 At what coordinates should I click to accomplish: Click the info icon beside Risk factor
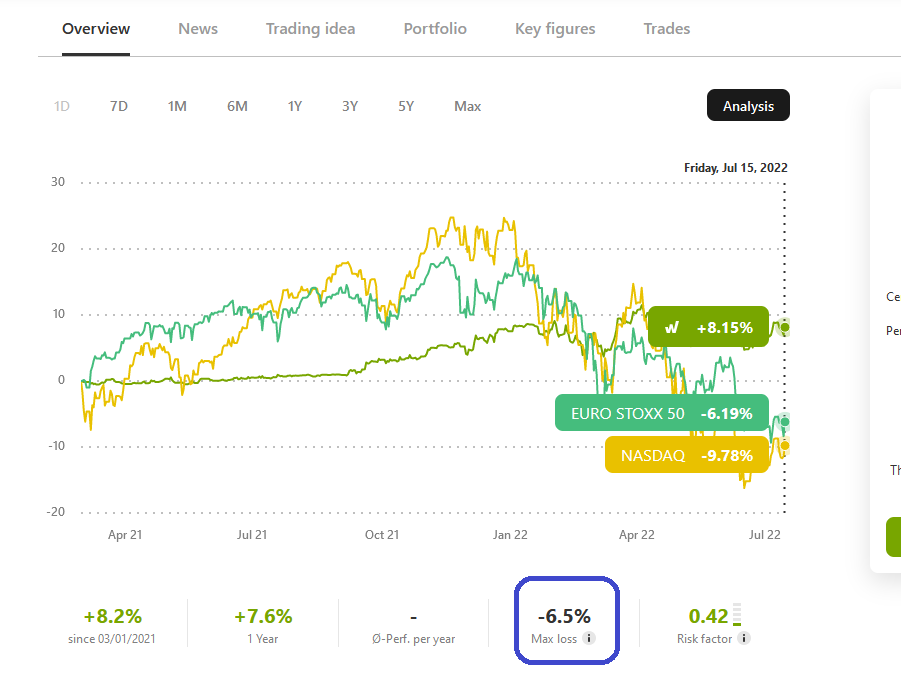(x=743, y=639)
